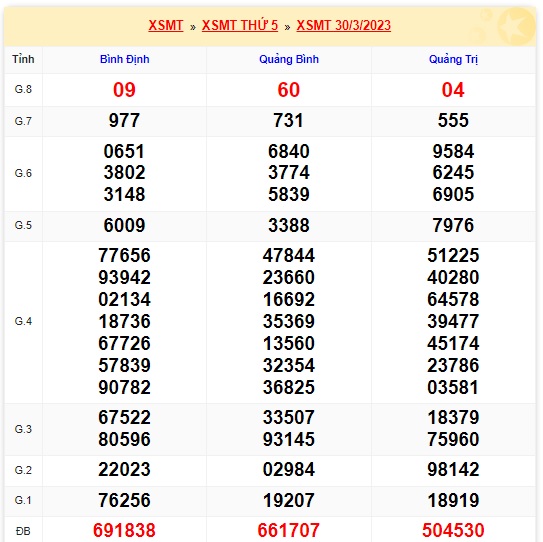Screen dimensions: 543x542
Task: Select Quảng Bình G.8 result 60
Action: [288, 90]
